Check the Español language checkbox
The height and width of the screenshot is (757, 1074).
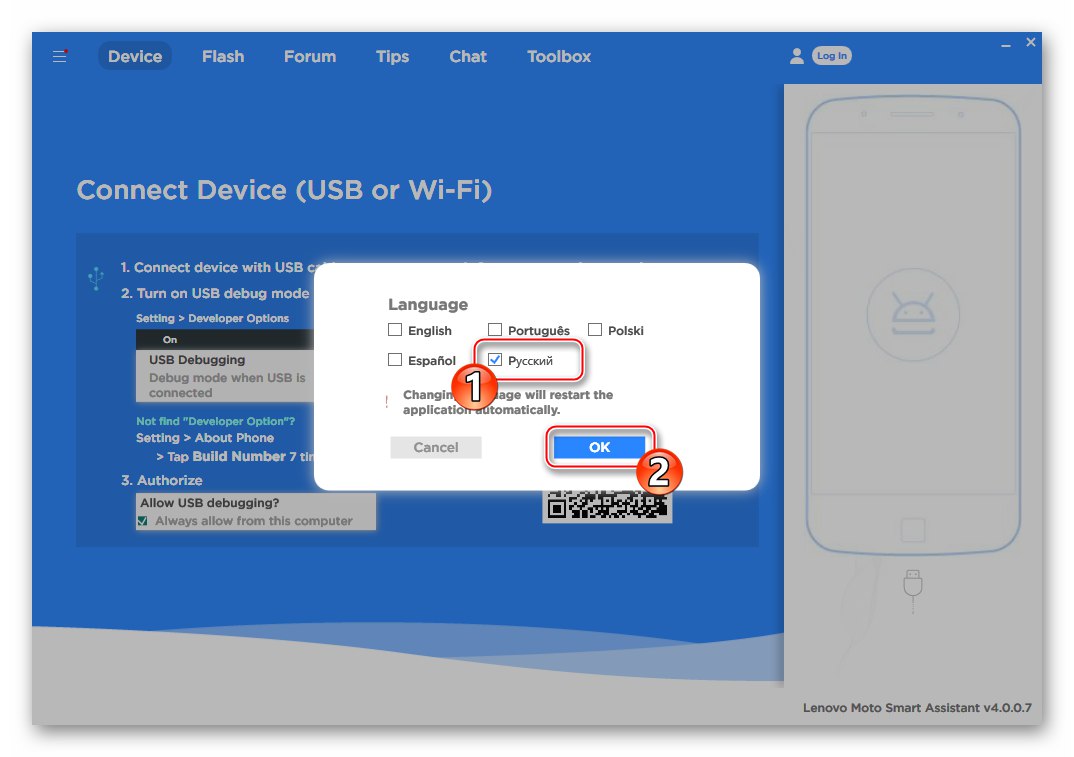395,359
